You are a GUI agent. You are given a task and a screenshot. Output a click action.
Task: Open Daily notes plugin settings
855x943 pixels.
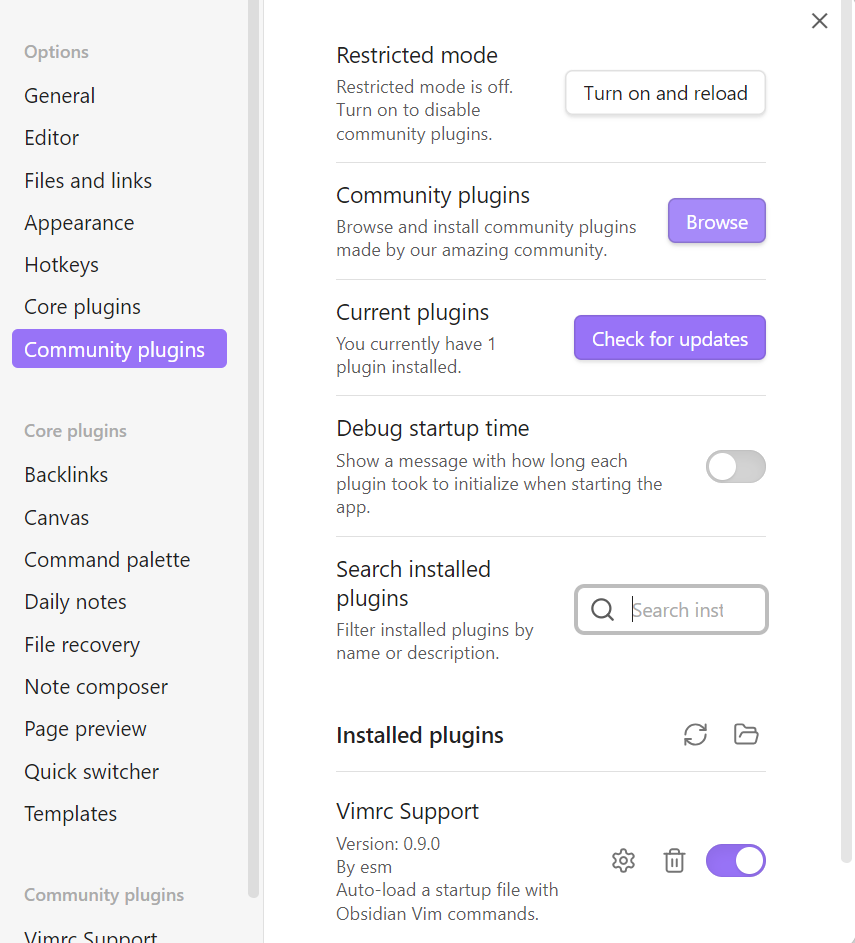coord(76,602)
